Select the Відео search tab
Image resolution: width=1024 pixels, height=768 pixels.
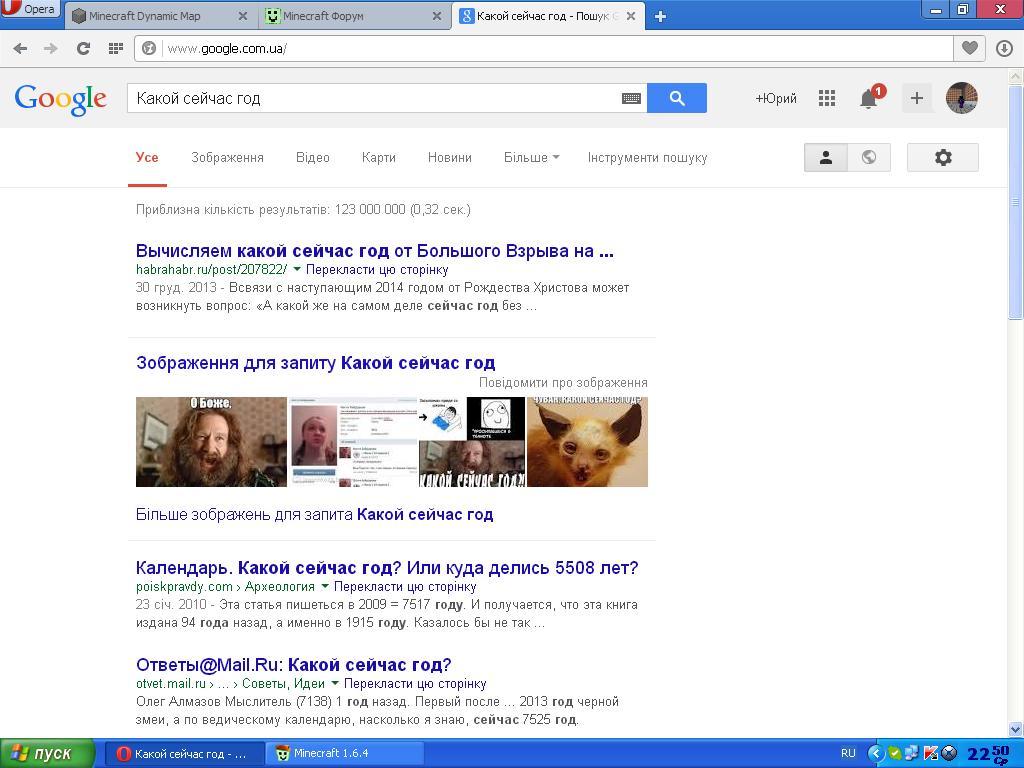click(x=312, y=157)
